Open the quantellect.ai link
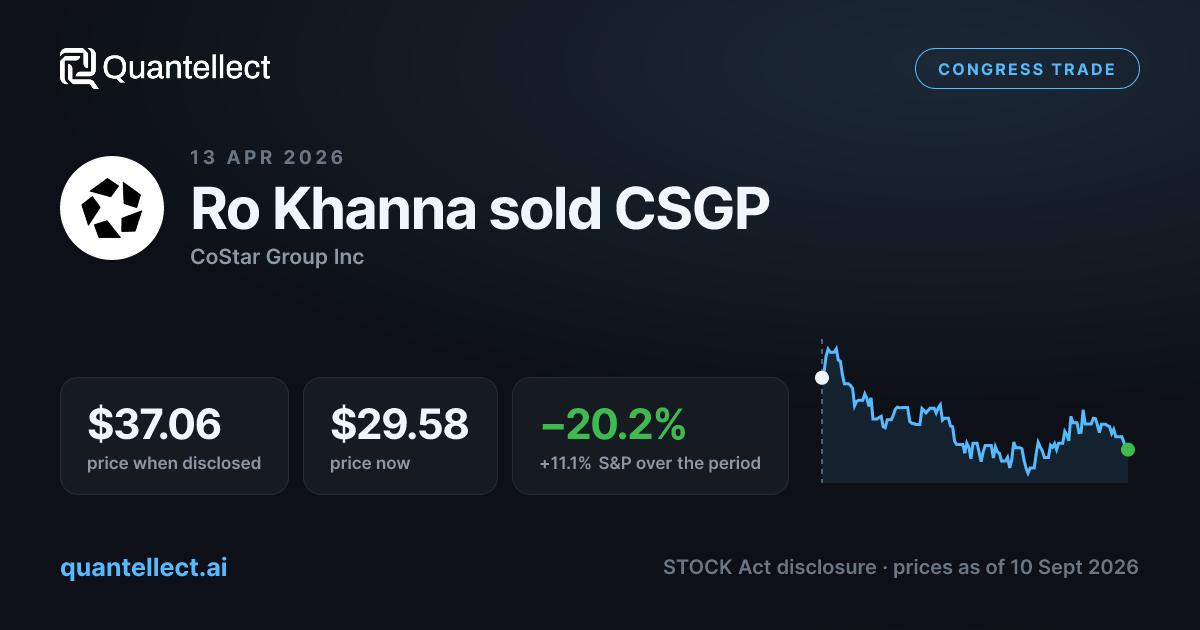The image size is (1200, 630). 144,567
